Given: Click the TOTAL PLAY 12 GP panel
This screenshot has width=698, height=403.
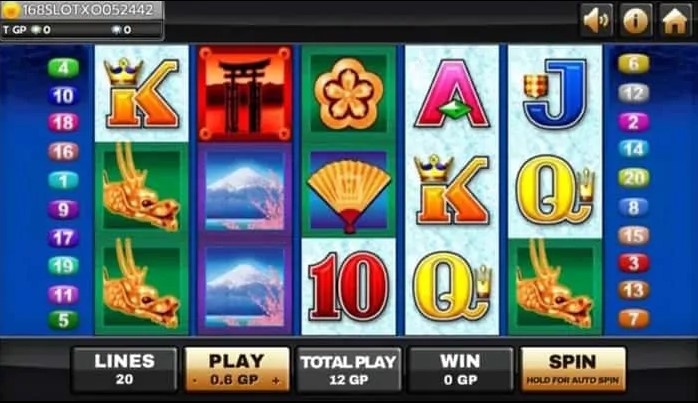Looking at the screenshot, I should click(349, 370).
